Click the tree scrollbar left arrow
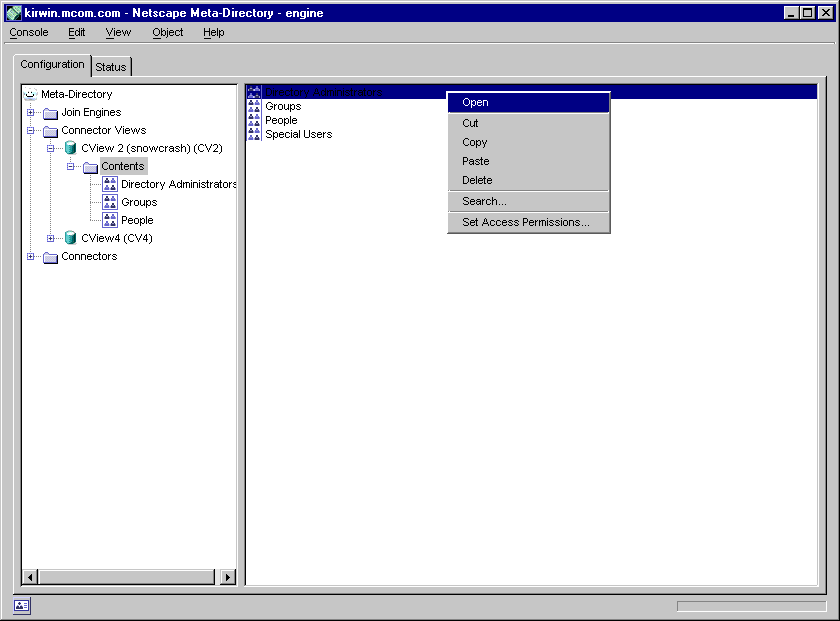 [x=30, y=577]
